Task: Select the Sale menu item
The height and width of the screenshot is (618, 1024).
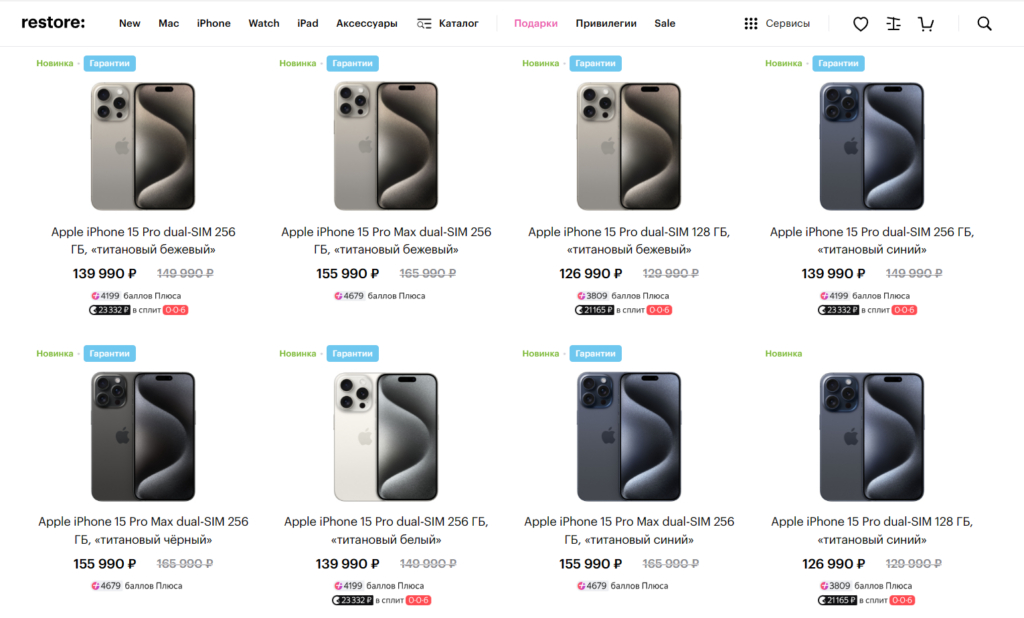Action: 665,24
